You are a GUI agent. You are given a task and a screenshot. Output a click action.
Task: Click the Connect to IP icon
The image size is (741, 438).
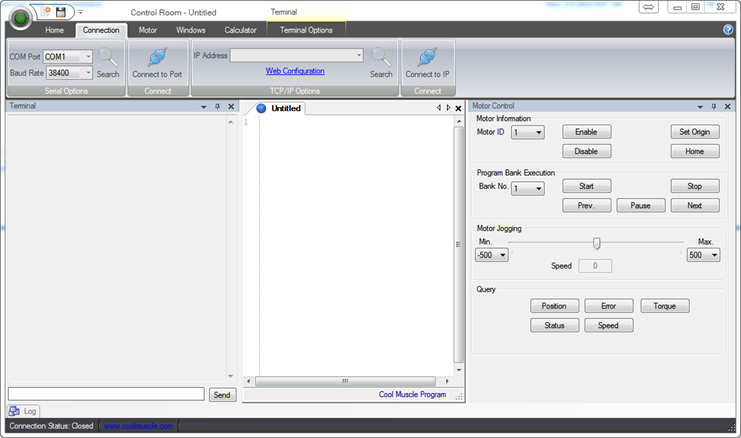(427, 57)
